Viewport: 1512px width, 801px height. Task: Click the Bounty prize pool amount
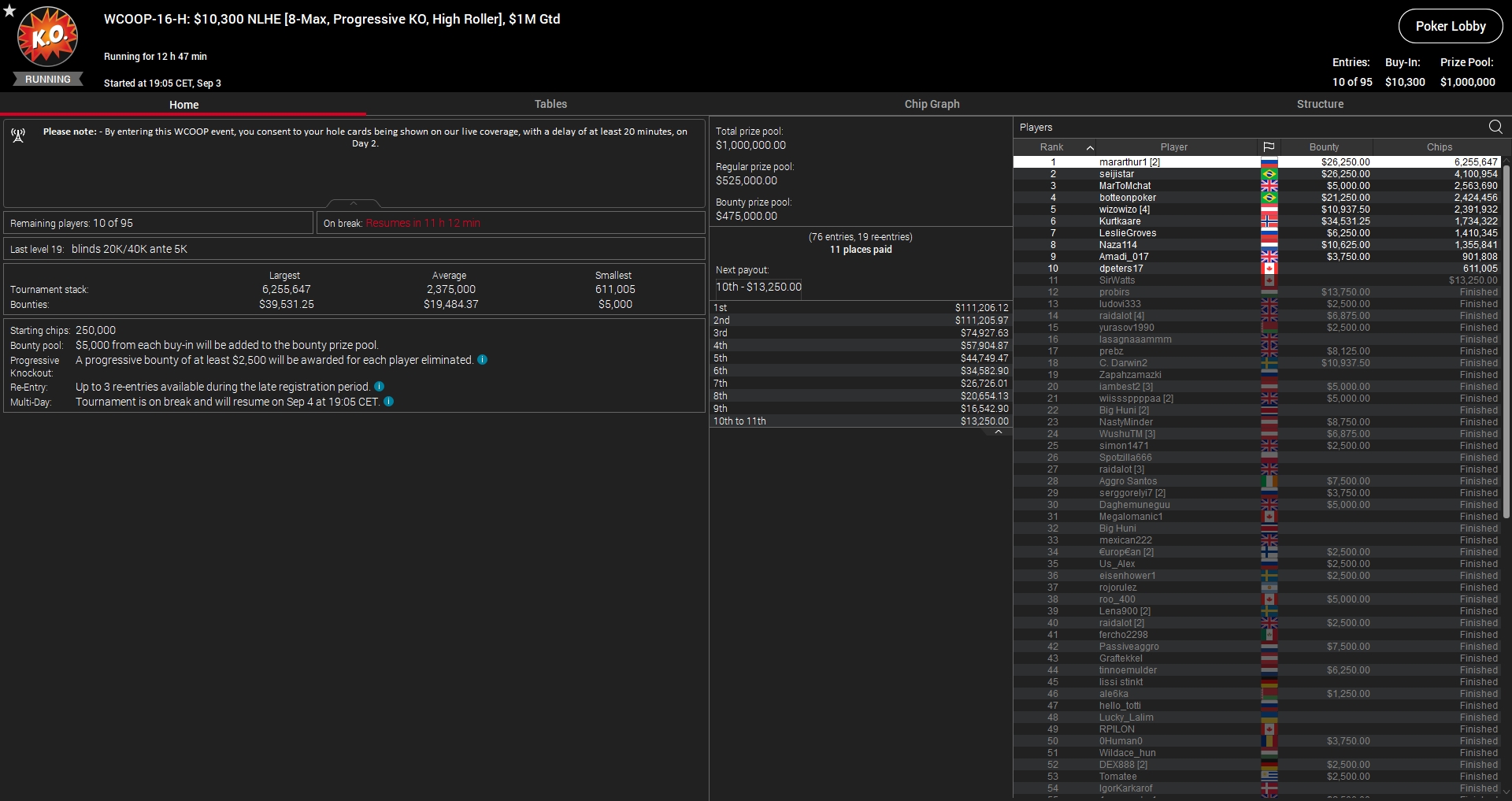pos(746,216)
